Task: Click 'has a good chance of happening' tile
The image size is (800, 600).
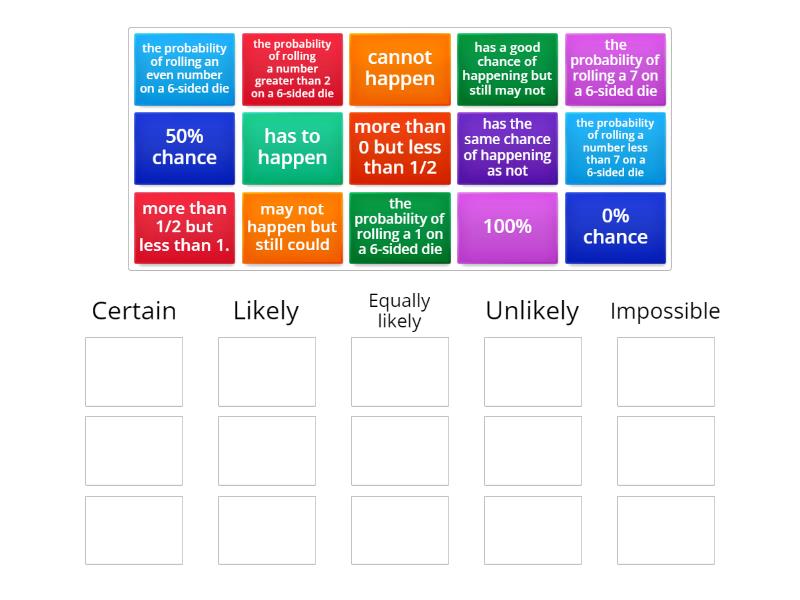Action: (507, 69)
